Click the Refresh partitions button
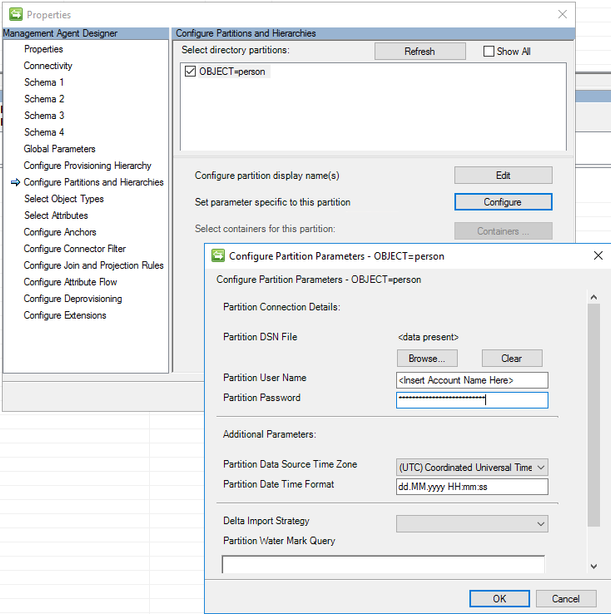This screenshot has width=611, height=614. pos(420,51)
